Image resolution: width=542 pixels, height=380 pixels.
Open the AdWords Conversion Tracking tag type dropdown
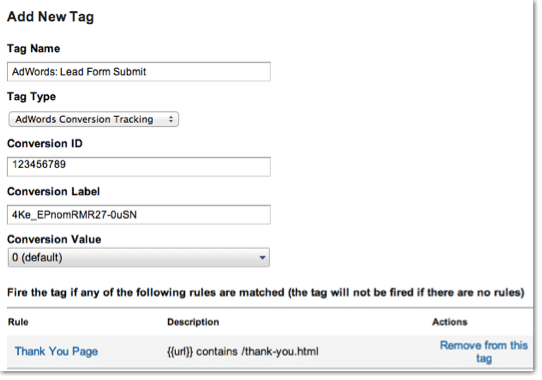[93, 119]
